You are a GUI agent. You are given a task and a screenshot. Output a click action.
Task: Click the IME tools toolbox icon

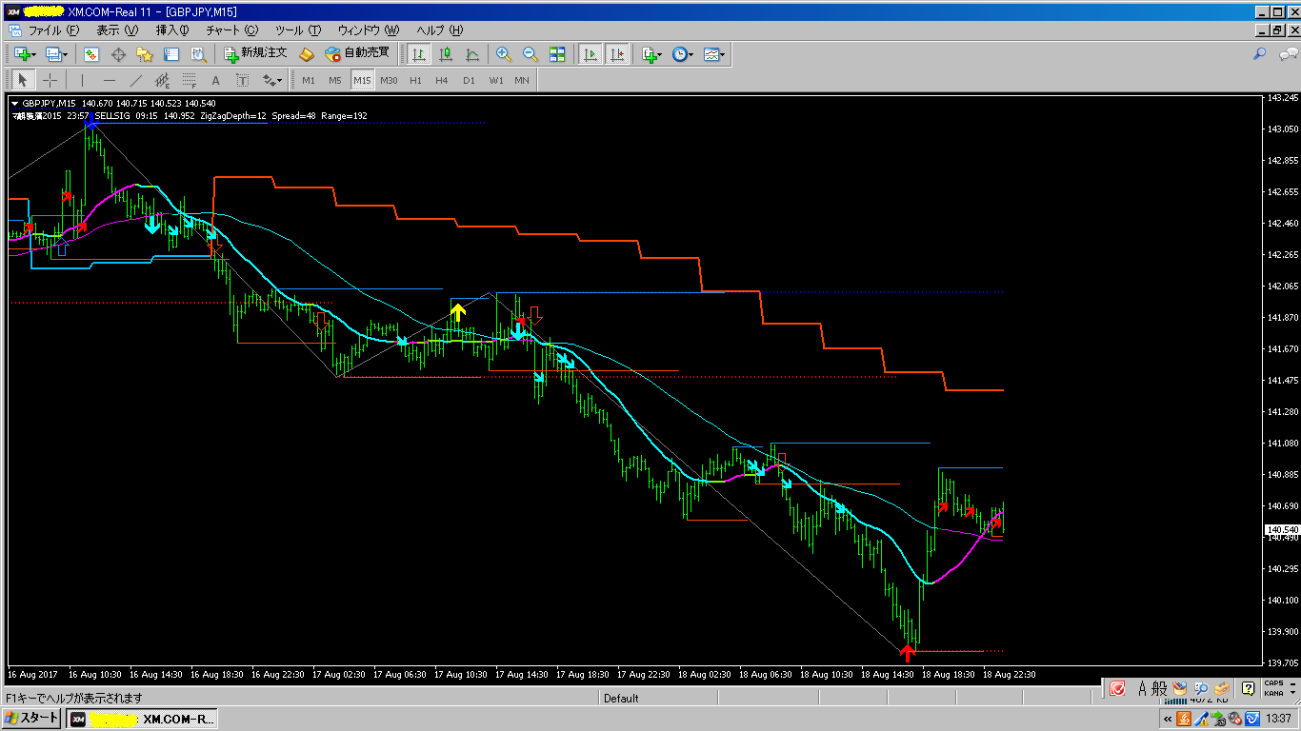coord(1221,688)
